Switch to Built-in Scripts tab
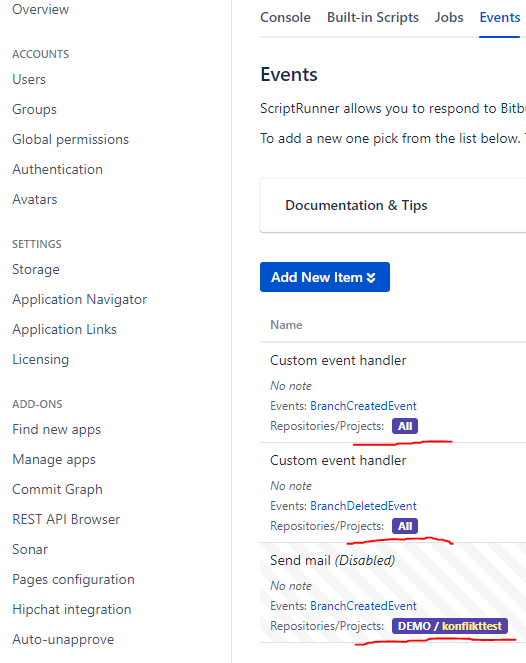Image resolution: width=526 pixels, height=663 pixels. point(373,18)
